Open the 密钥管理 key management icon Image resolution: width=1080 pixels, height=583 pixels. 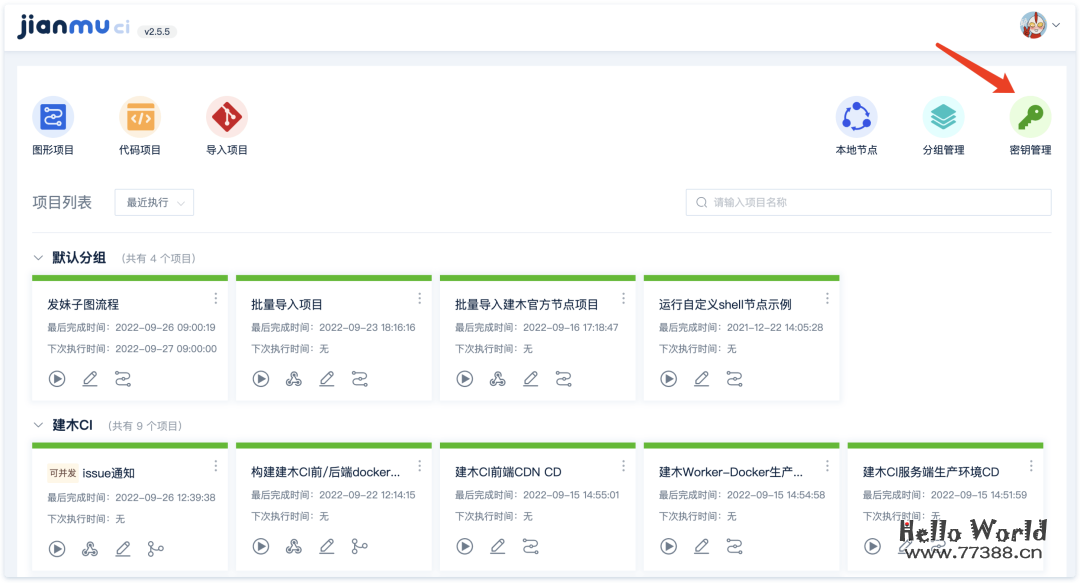(x=1030, y=117)
